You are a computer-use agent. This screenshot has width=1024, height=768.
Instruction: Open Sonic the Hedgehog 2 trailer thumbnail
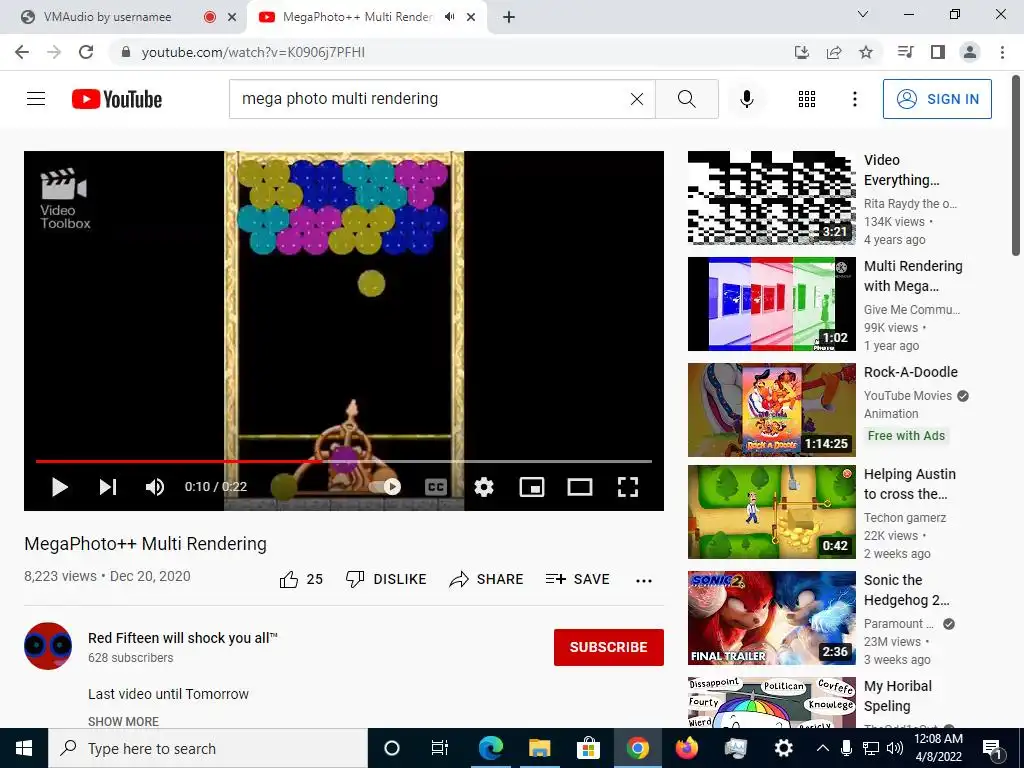click(x=772, y=618)
